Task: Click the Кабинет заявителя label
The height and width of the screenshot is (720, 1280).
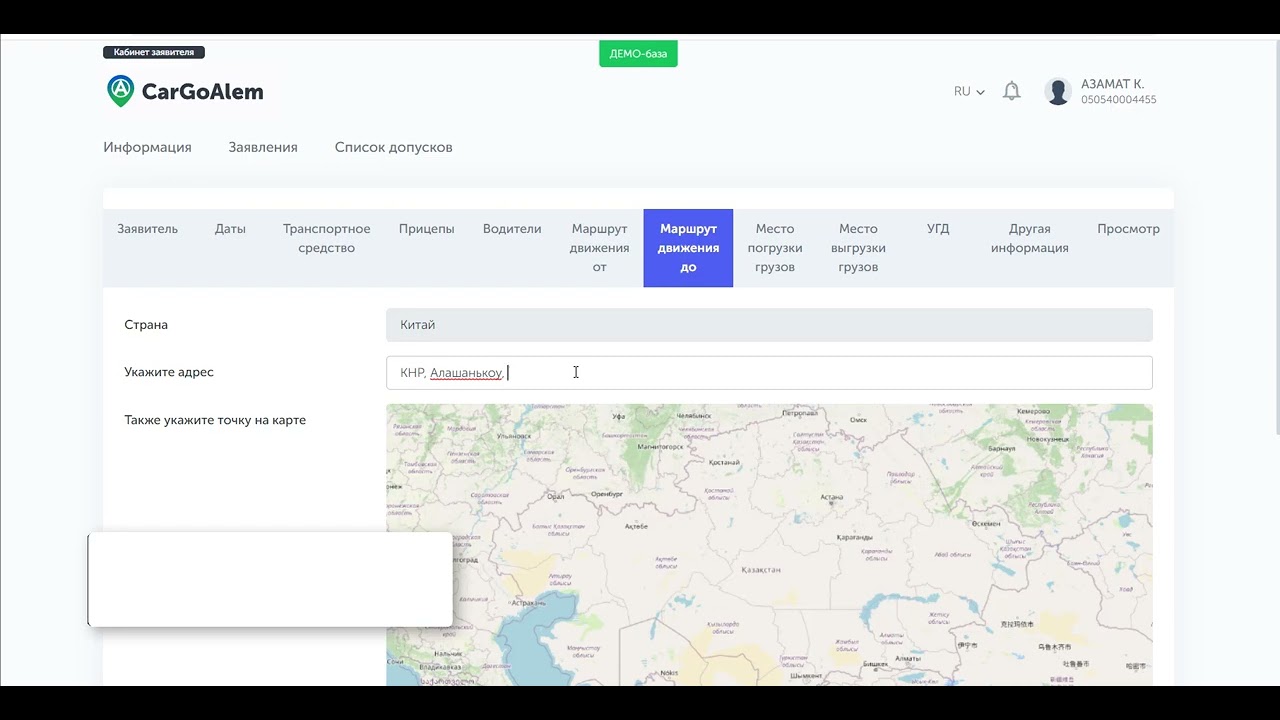Action: 154,52
